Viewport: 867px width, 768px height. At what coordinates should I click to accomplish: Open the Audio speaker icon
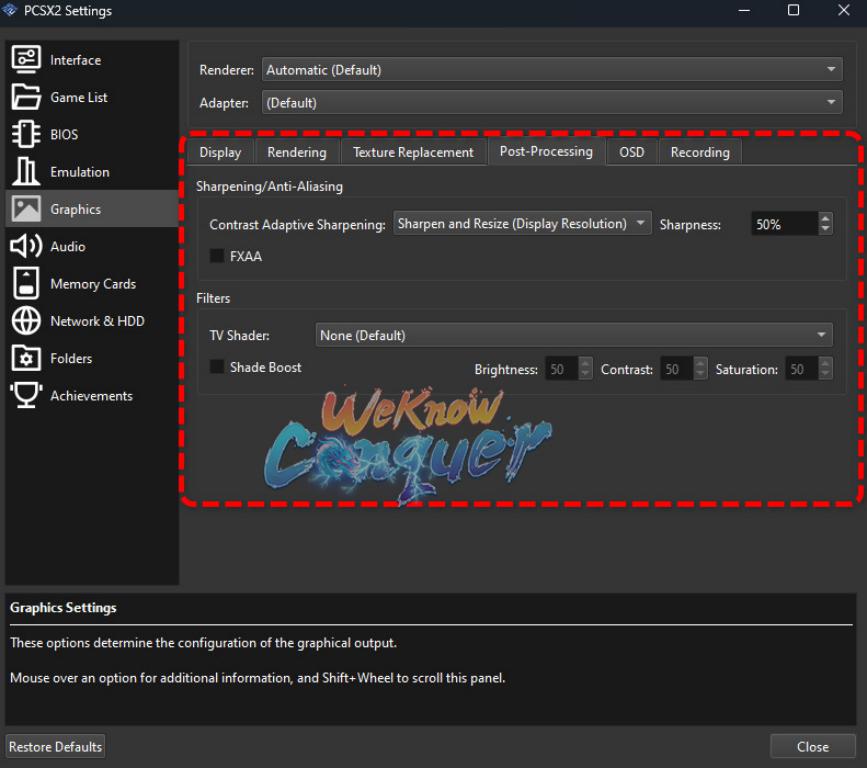click(x=26, y=246)
